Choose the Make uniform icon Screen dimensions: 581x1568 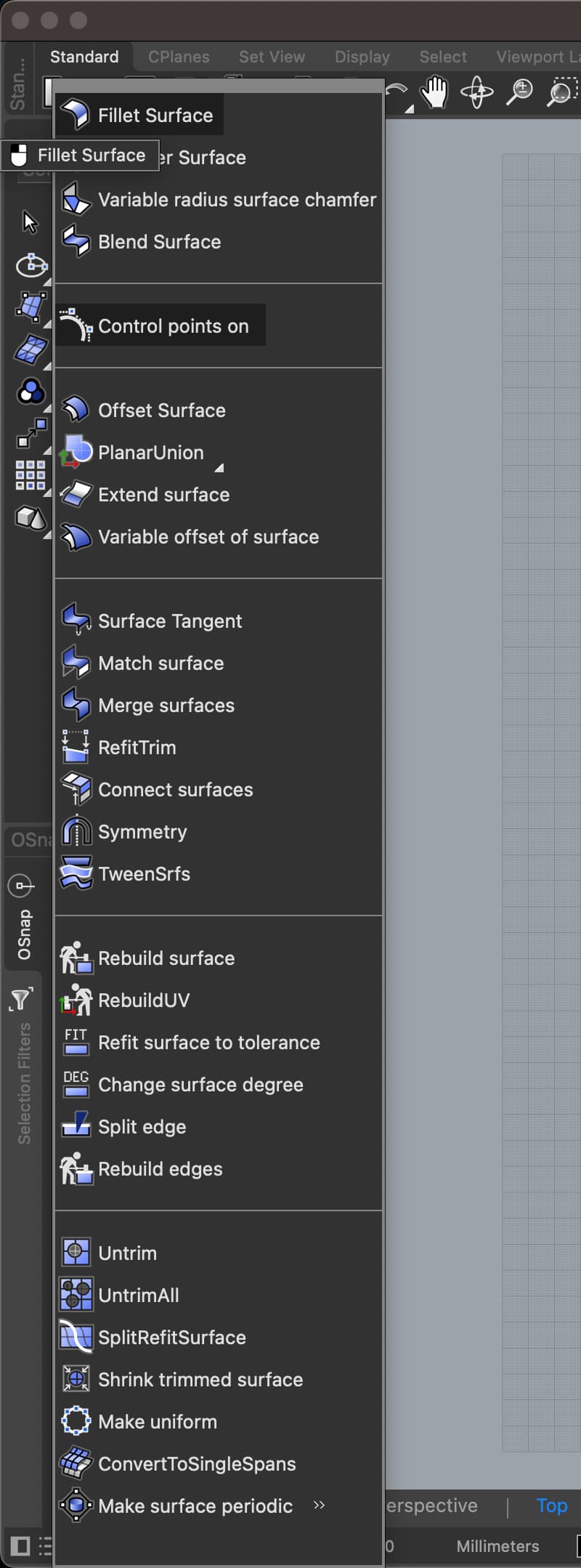pos(76,1422)
